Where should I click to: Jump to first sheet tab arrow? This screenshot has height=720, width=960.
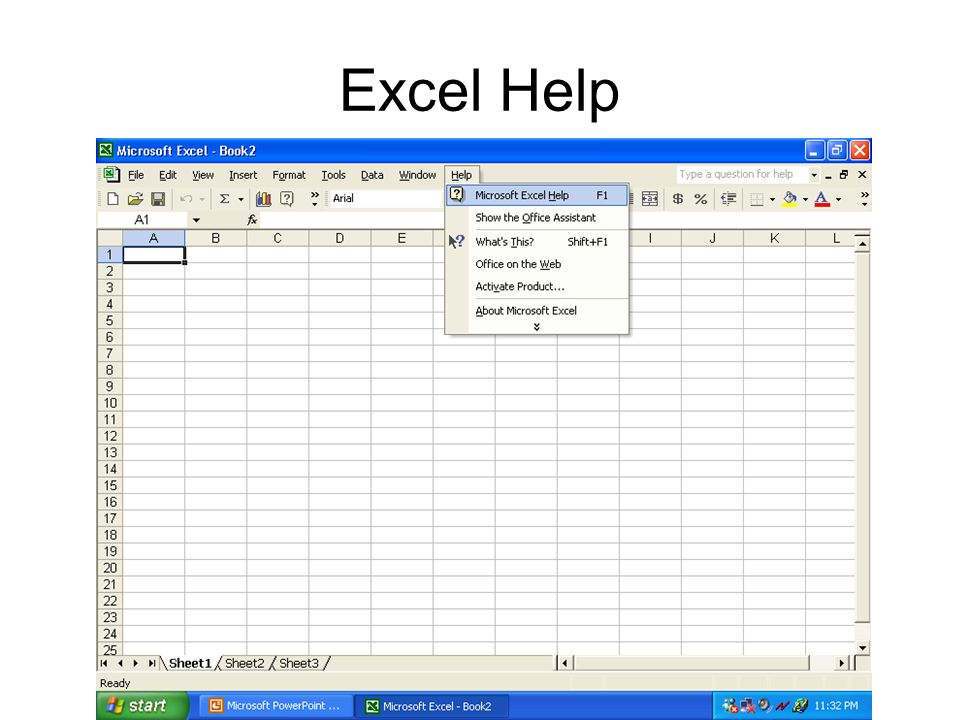(x=104, y=663)
